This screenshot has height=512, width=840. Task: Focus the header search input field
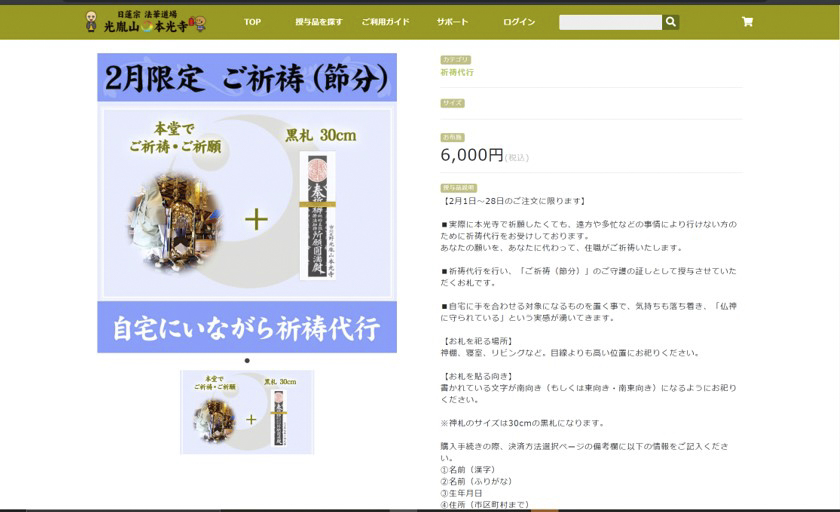pyautogui.click(x=610, y=22)
